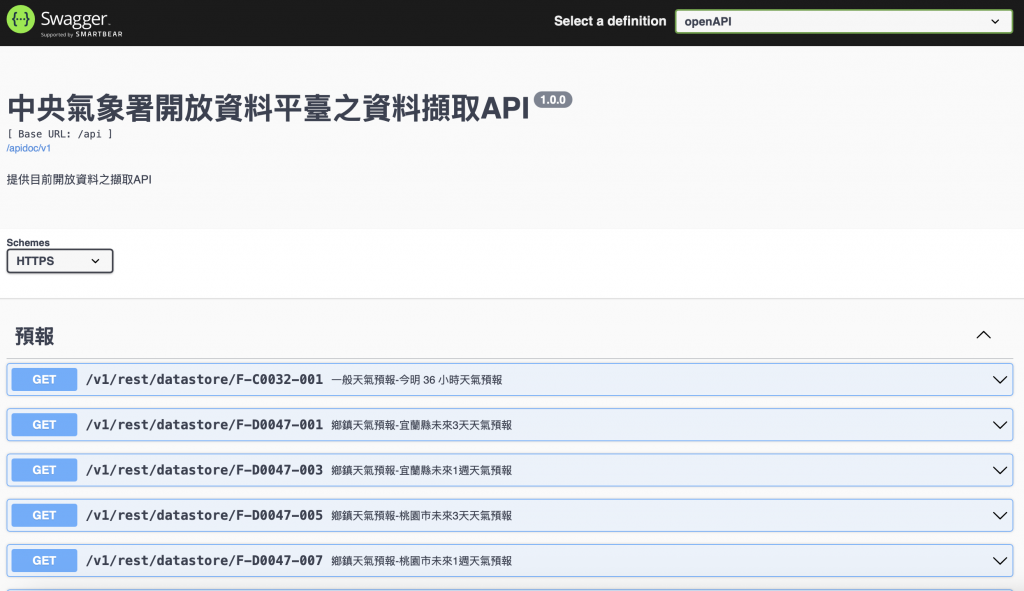Open the HTTPS schemes dropdown
1024x591 pixels.
[59, 261]
